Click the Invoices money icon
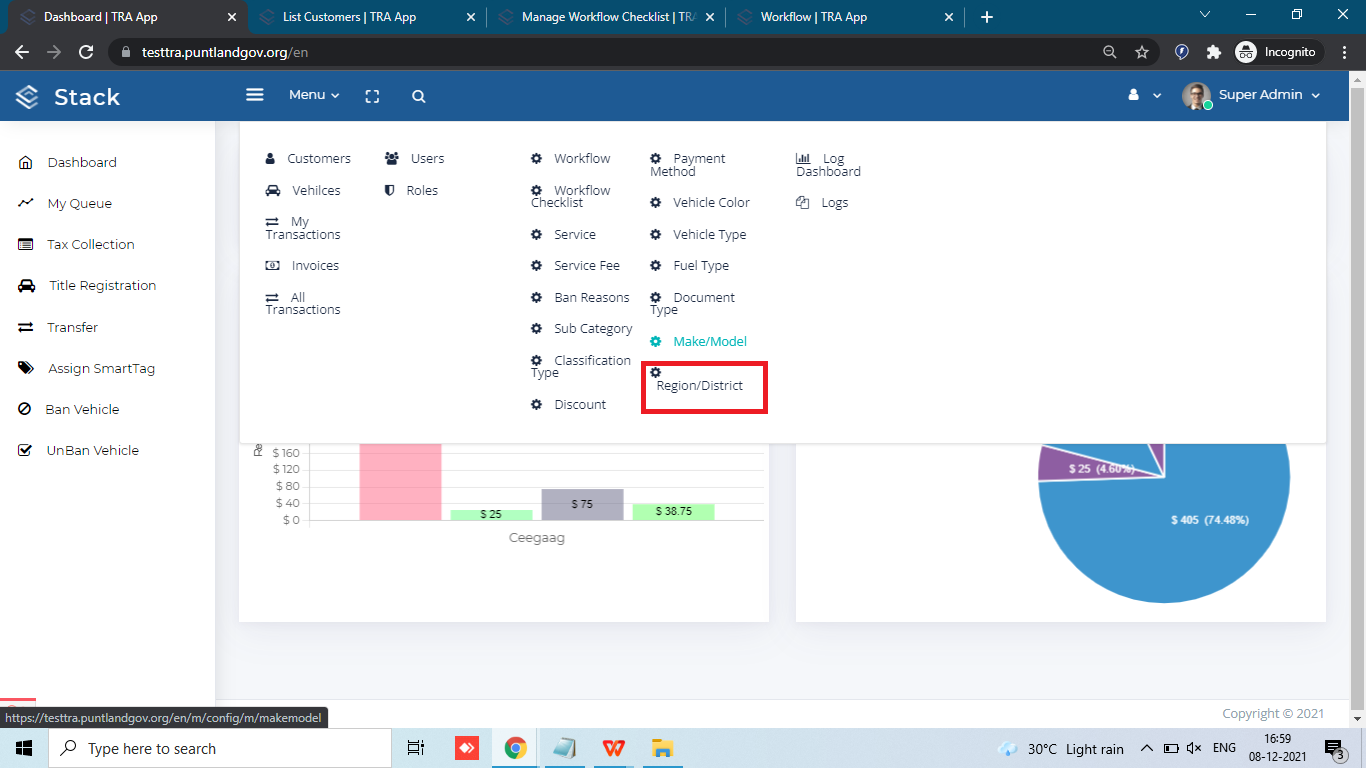 (272, 265)
